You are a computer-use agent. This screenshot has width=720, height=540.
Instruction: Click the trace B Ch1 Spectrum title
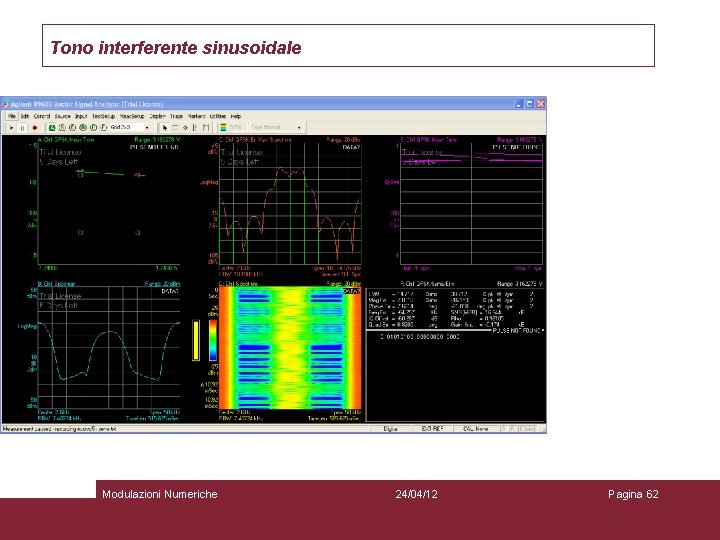[x=56, y=284]
